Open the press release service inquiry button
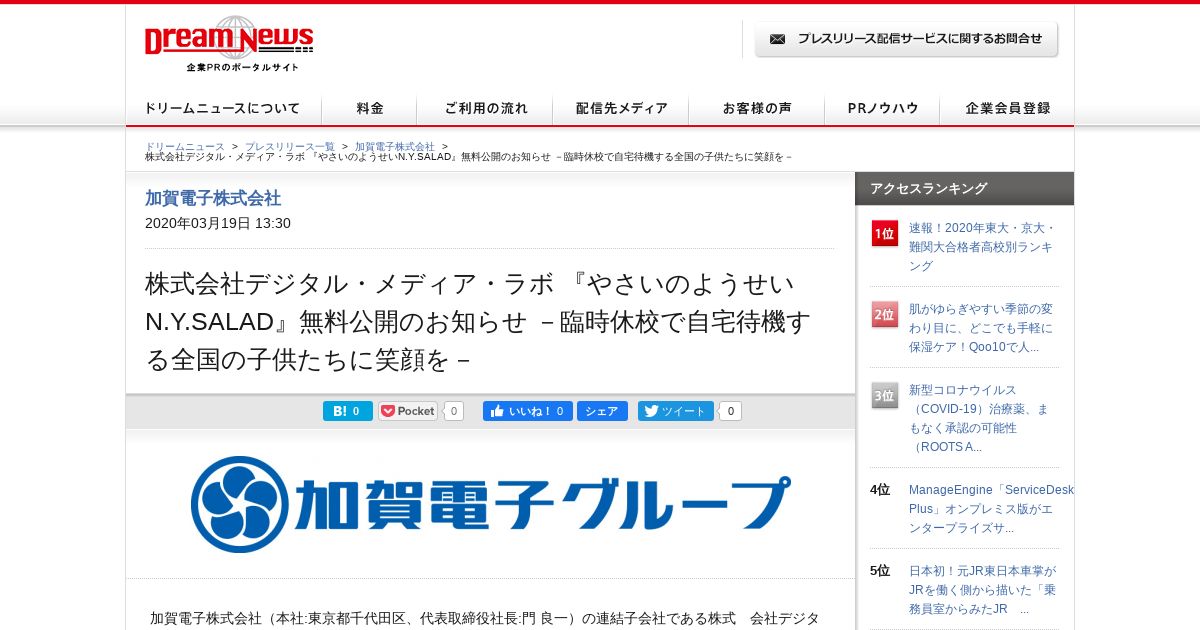 (906, 39)
